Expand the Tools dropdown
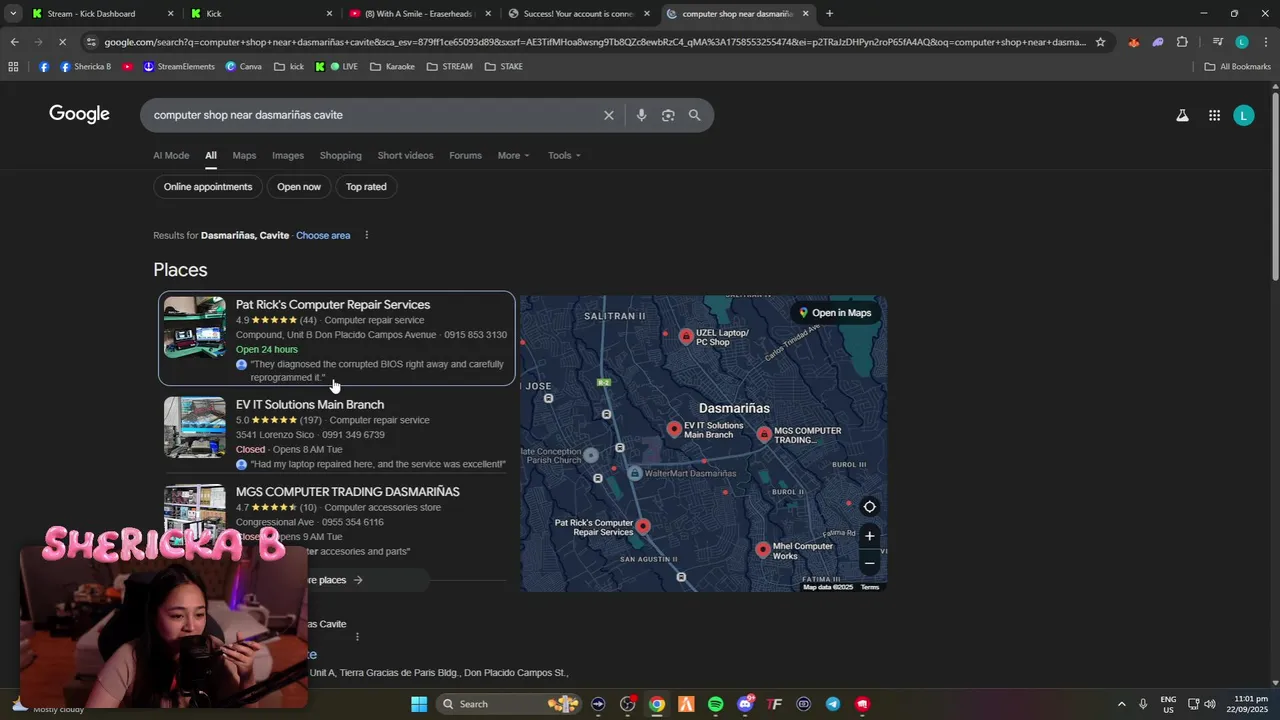Screen dimensions: 1280x720 pos(564,155)
